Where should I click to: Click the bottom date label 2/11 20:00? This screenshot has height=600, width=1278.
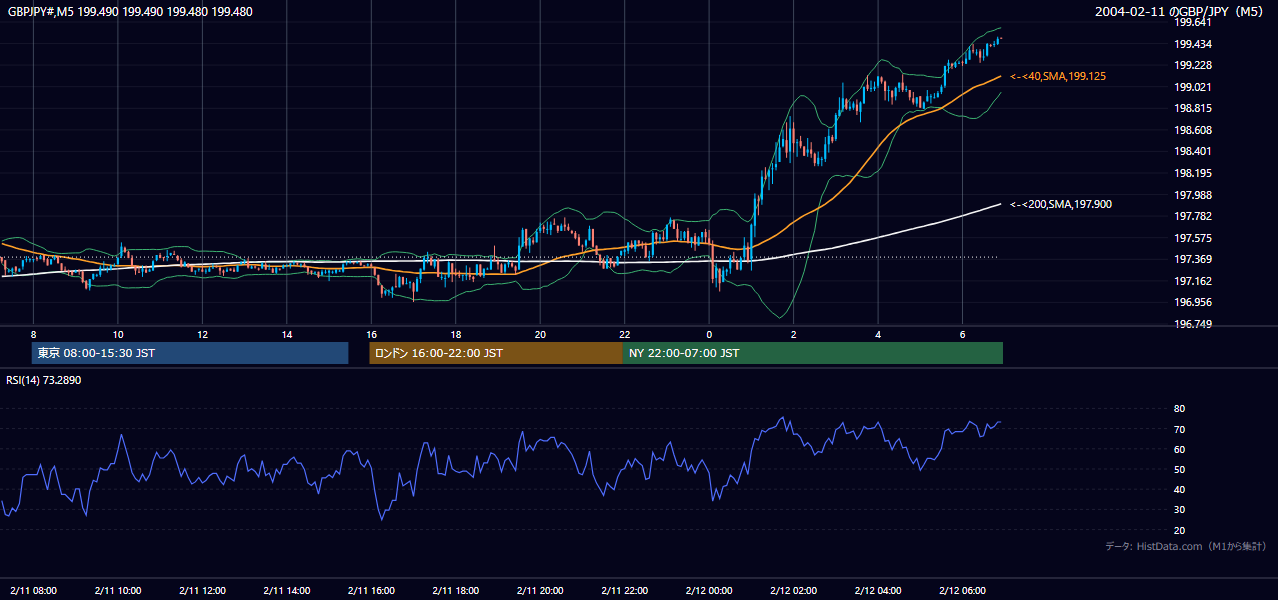coord(540,590)
